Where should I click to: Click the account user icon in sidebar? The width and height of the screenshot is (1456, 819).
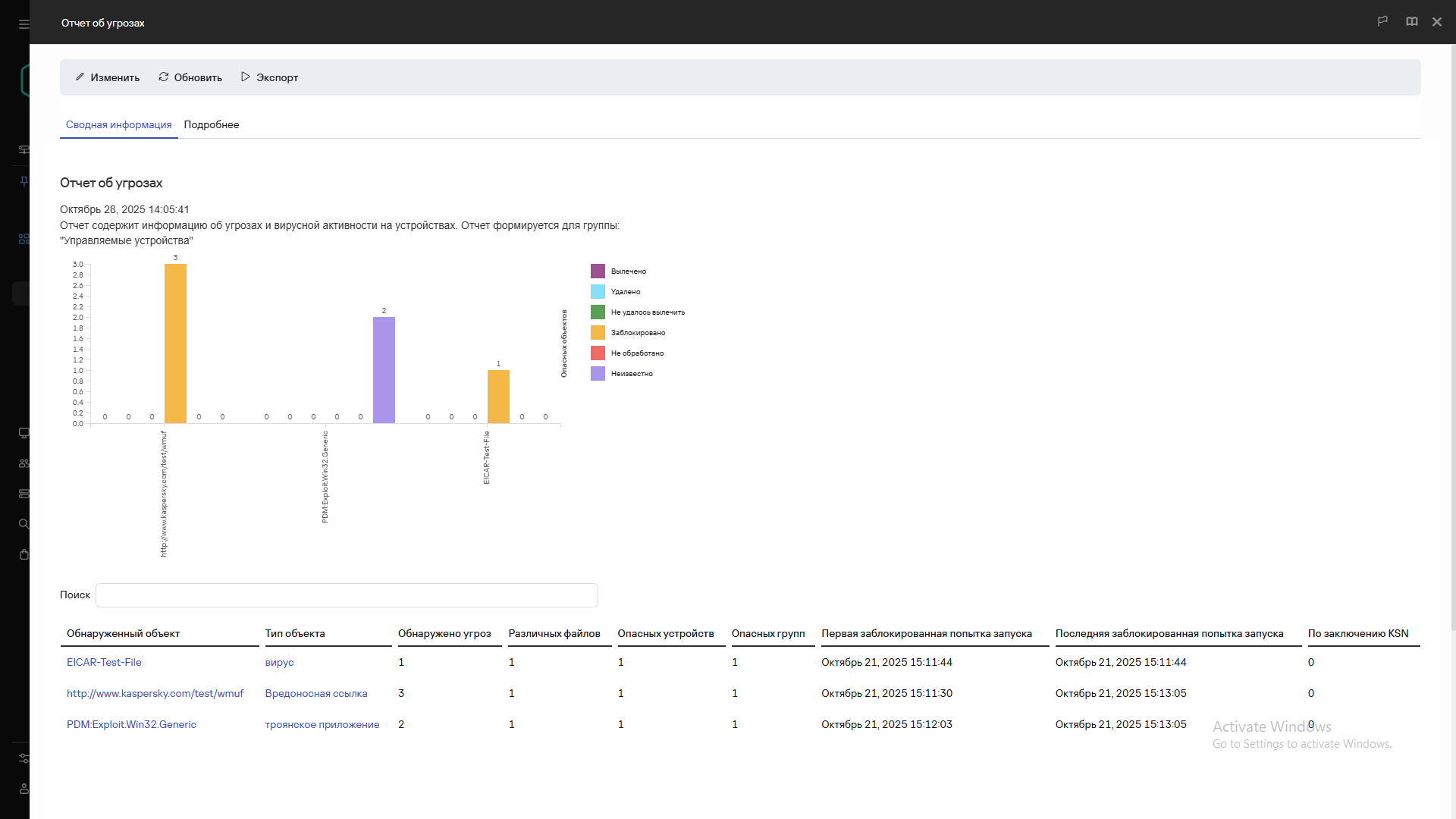(x=24, y=789)
